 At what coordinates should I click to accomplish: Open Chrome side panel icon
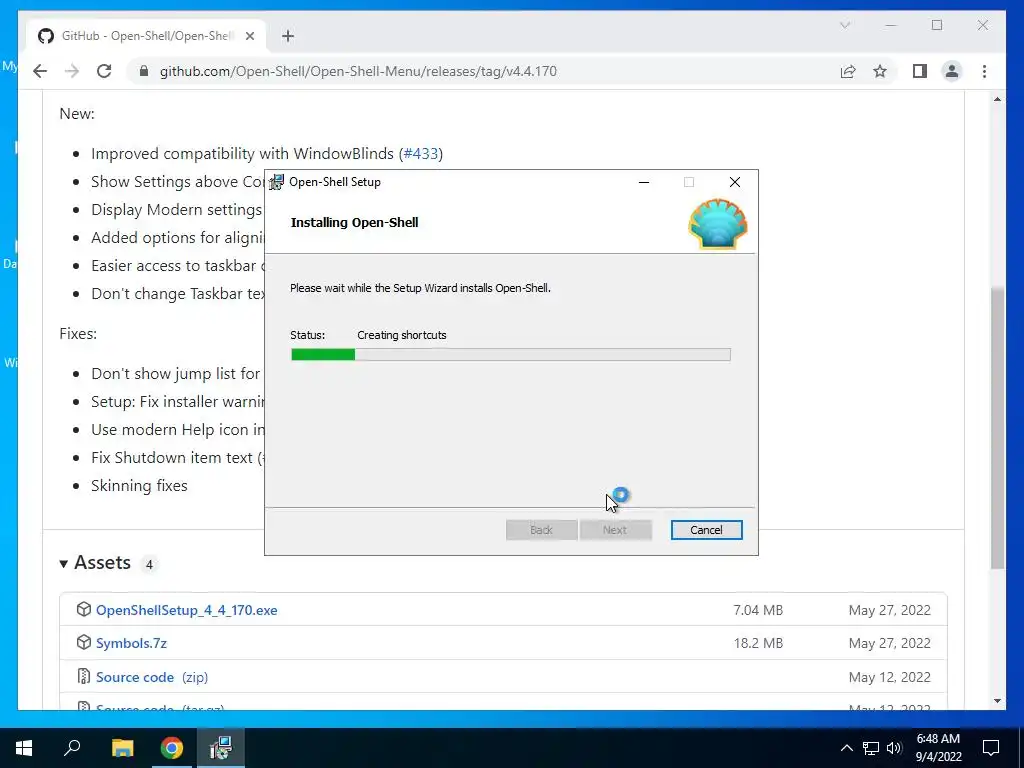920,71
